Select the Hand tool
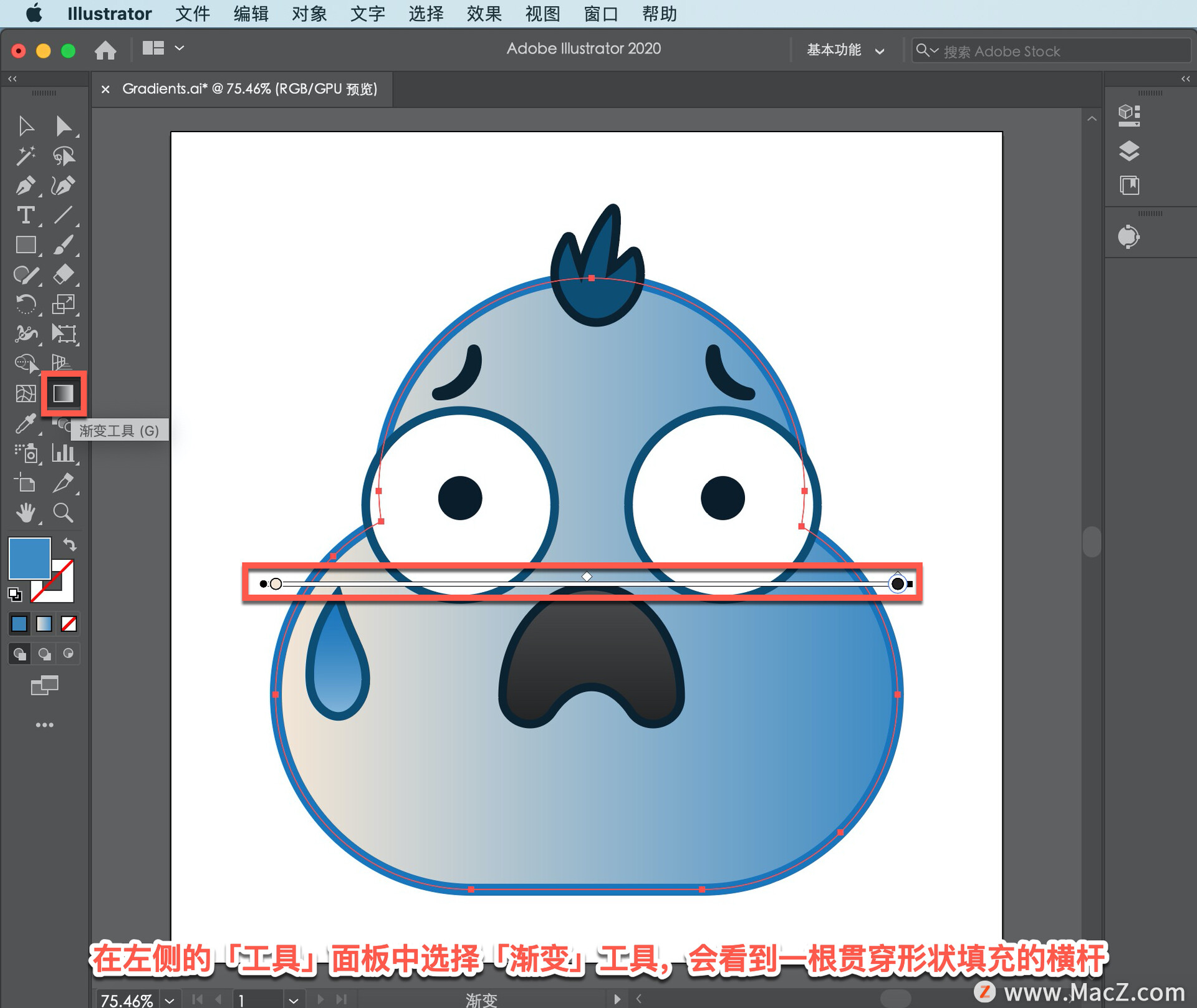 tap(25, 513)
